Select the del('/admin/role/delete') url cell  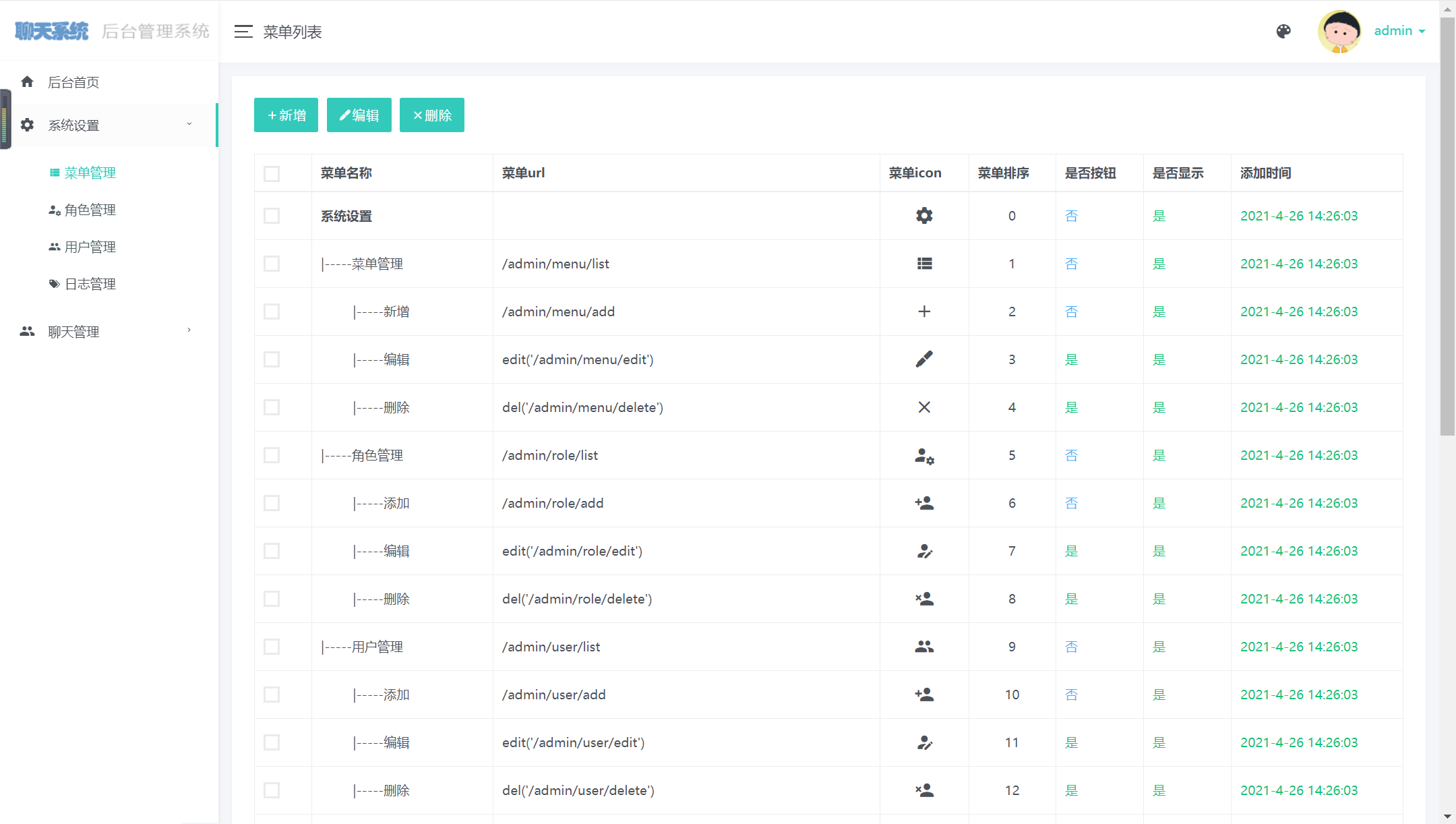point(686,599)
